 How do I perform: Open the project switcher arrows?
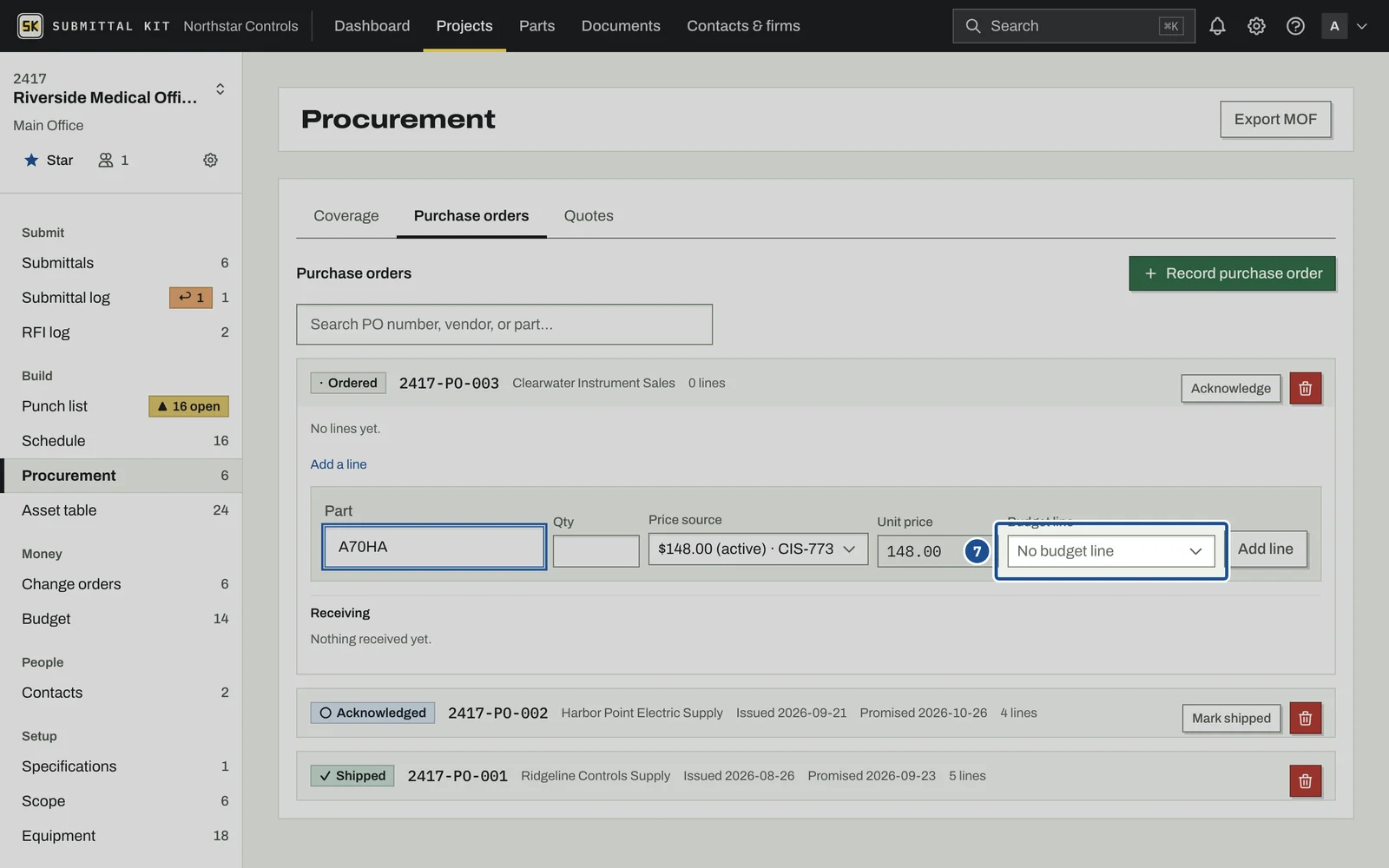click(221, 89)
